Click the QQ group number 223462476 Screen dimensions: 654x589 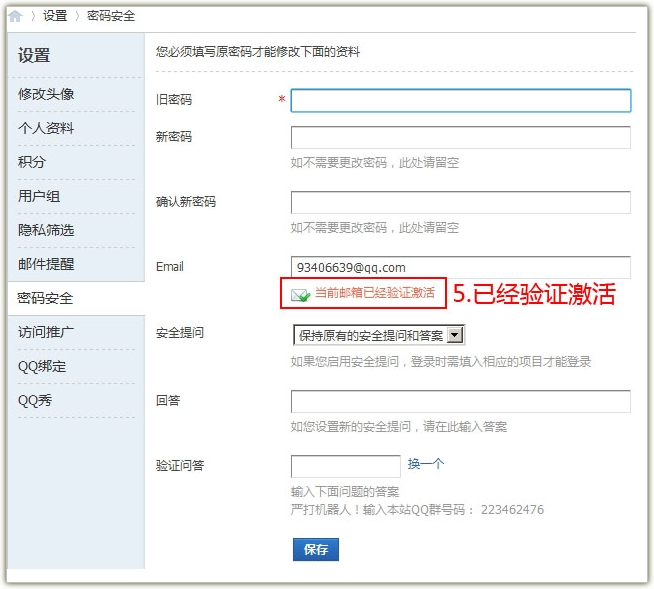click(x=512, y=509)
